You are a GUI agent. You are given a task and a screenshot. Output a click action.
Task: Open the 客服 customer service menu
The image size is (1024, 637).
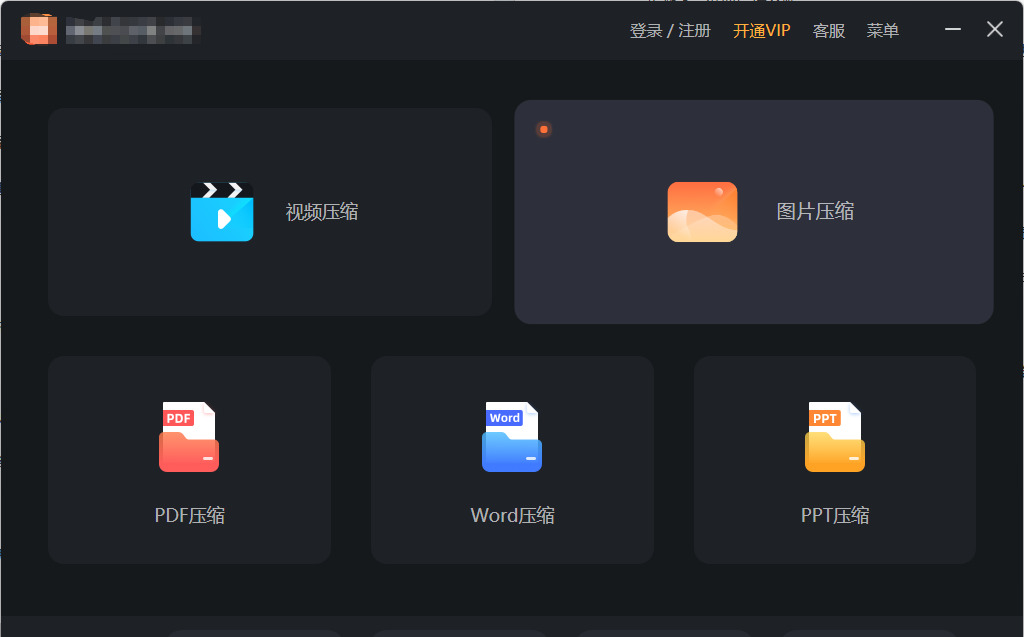(x=829, y=31)
